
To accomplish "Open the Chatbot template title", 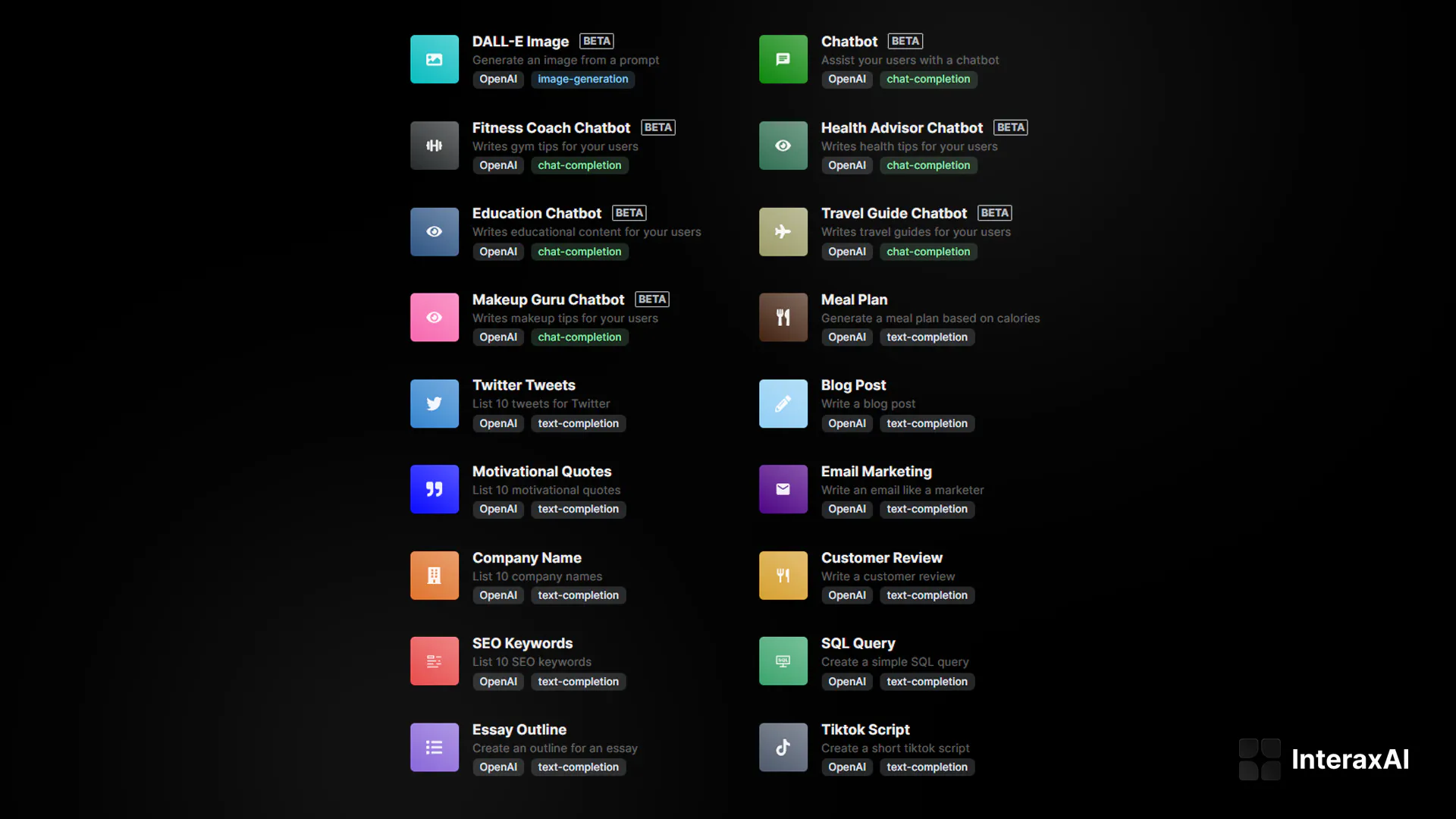I will (849, 42).
